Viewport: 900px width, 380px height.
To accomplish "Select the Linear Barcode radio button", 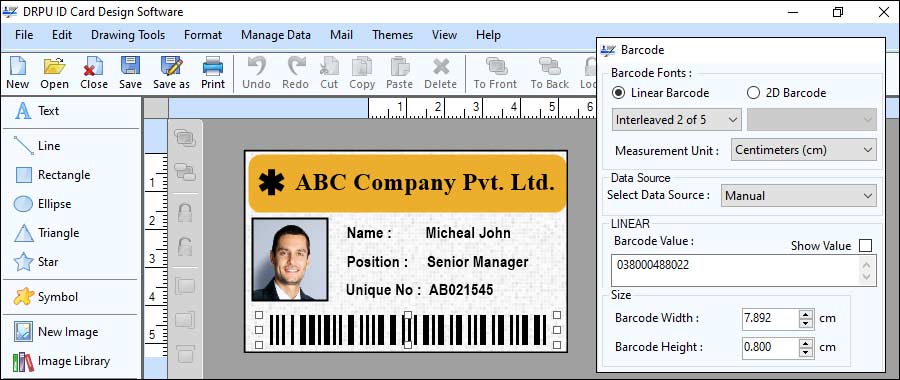I will point(619,92).
